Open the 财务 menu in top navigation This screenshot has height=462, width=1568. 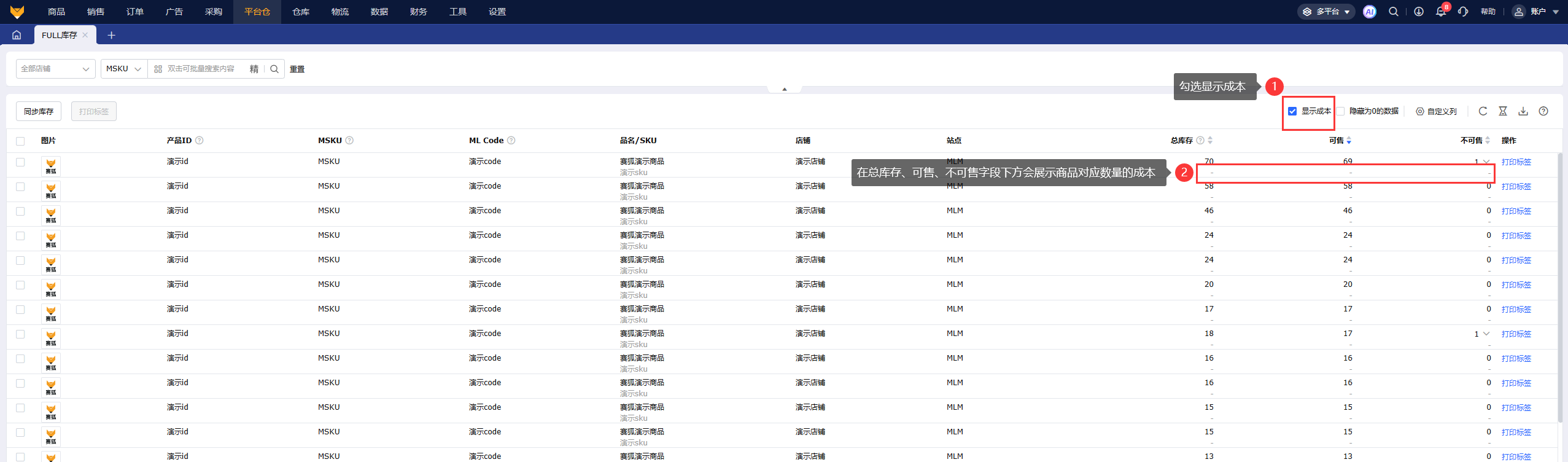tap(419, 12)
